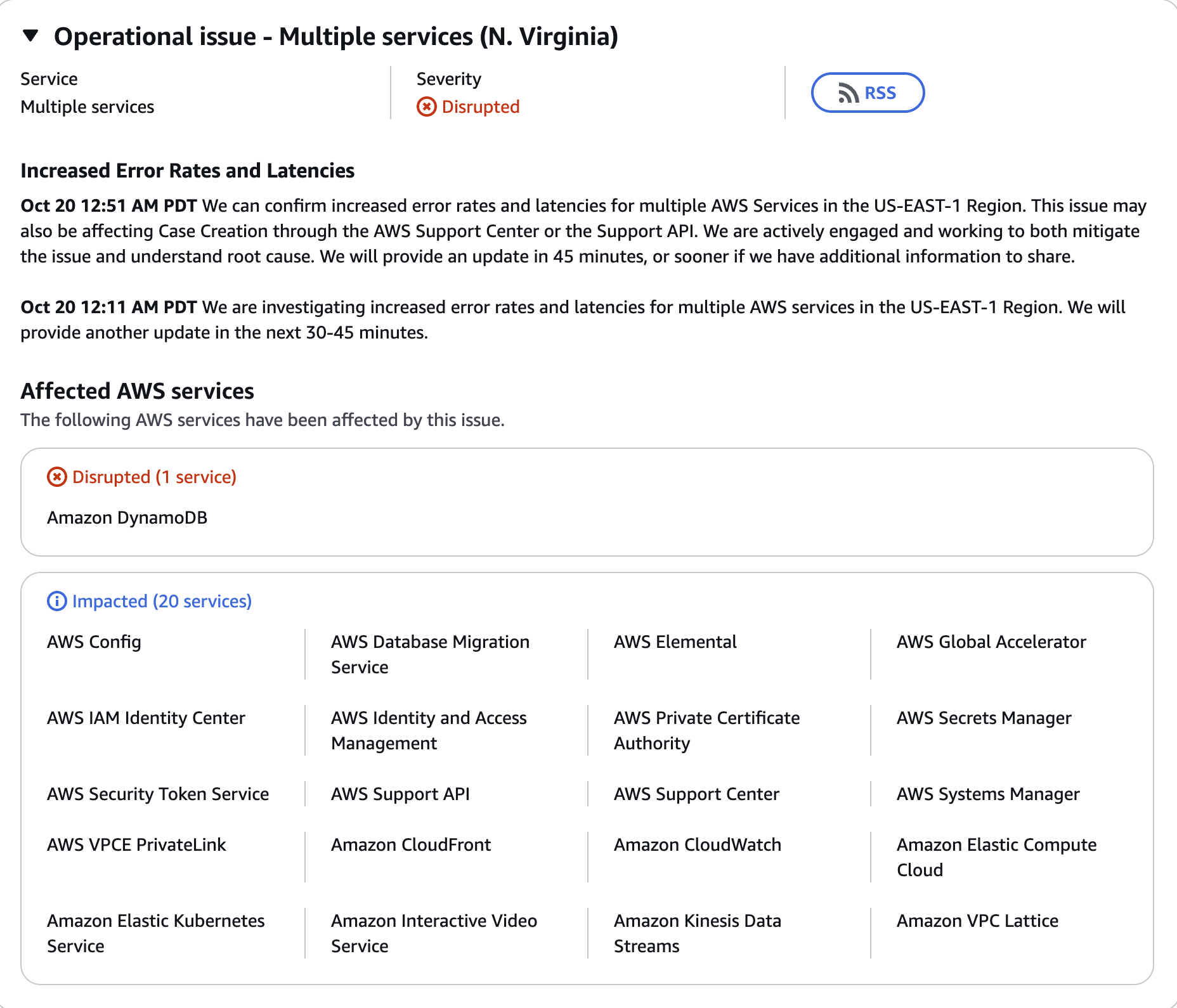The width and height of the screenshot is (1177, 1008).
Task: Select Amazon VPC Lattice entry
Action: [977, 921]
